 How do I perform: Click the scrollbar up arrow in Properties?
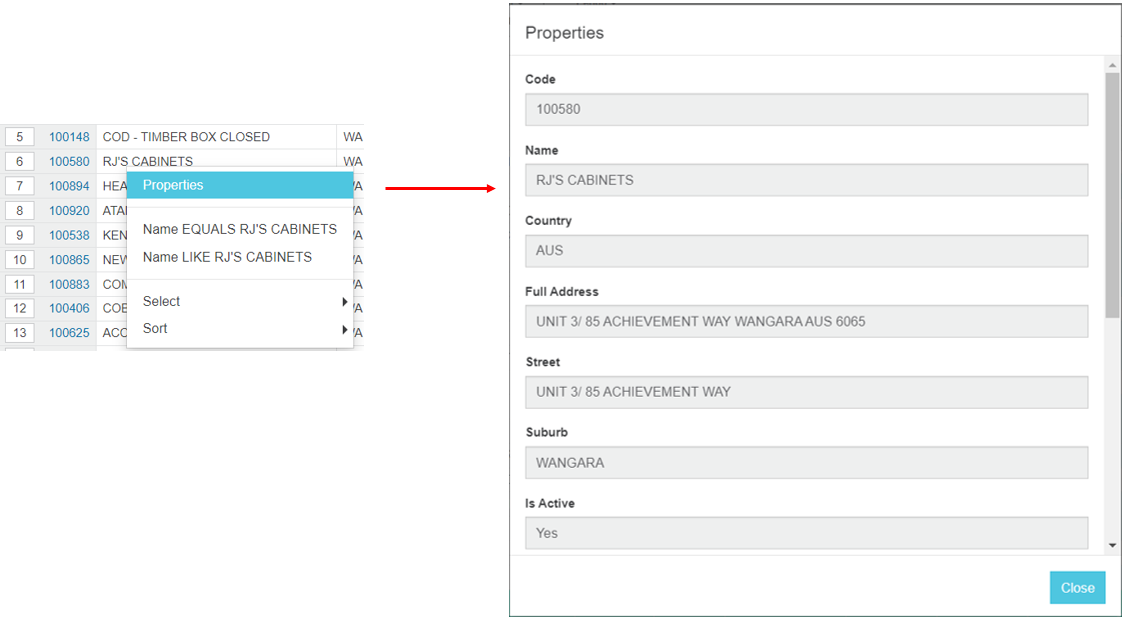[x=1112, y=66]
